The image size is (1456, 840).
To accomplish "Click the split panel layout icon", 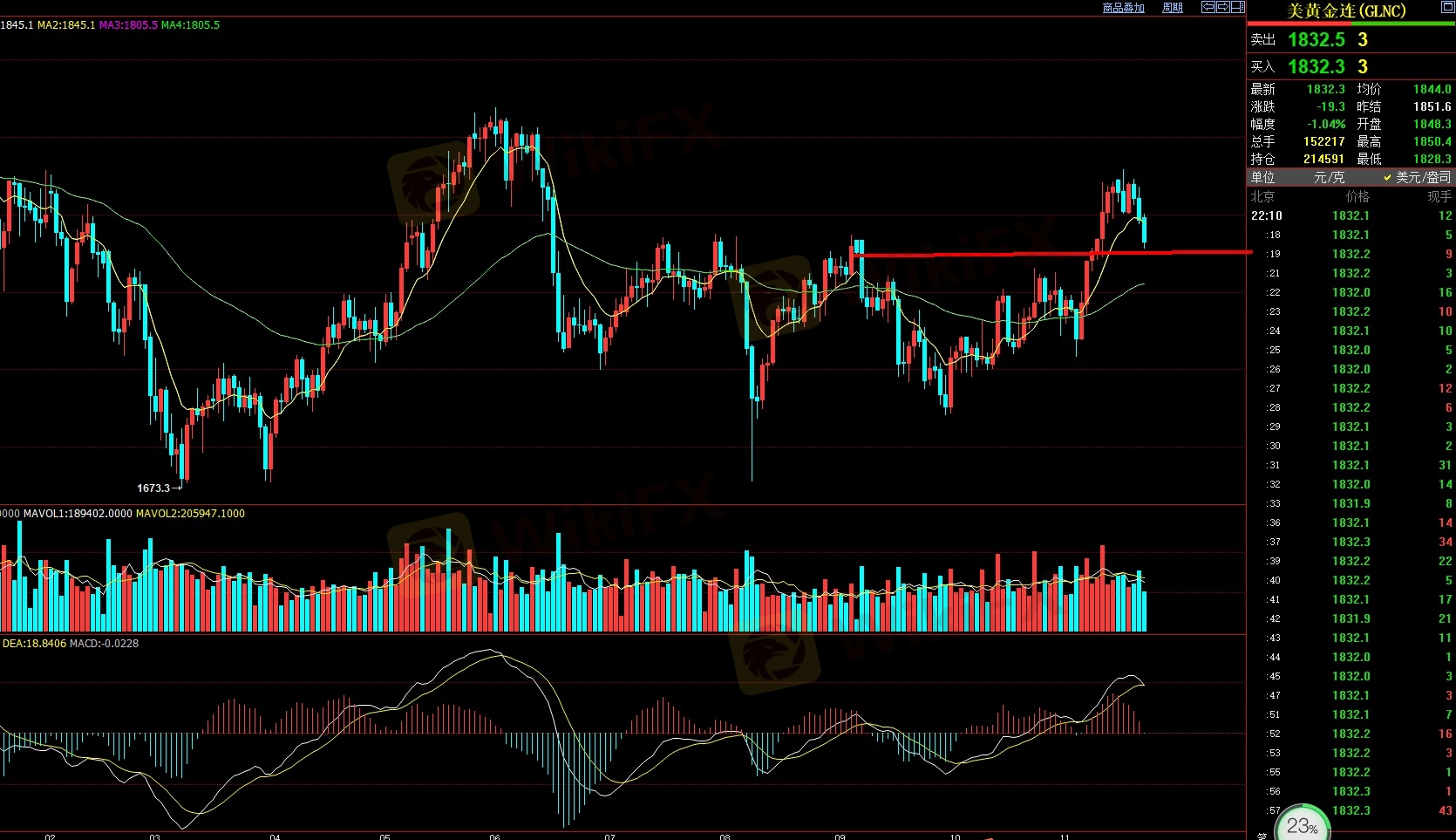I will [x=1237, y=7].
